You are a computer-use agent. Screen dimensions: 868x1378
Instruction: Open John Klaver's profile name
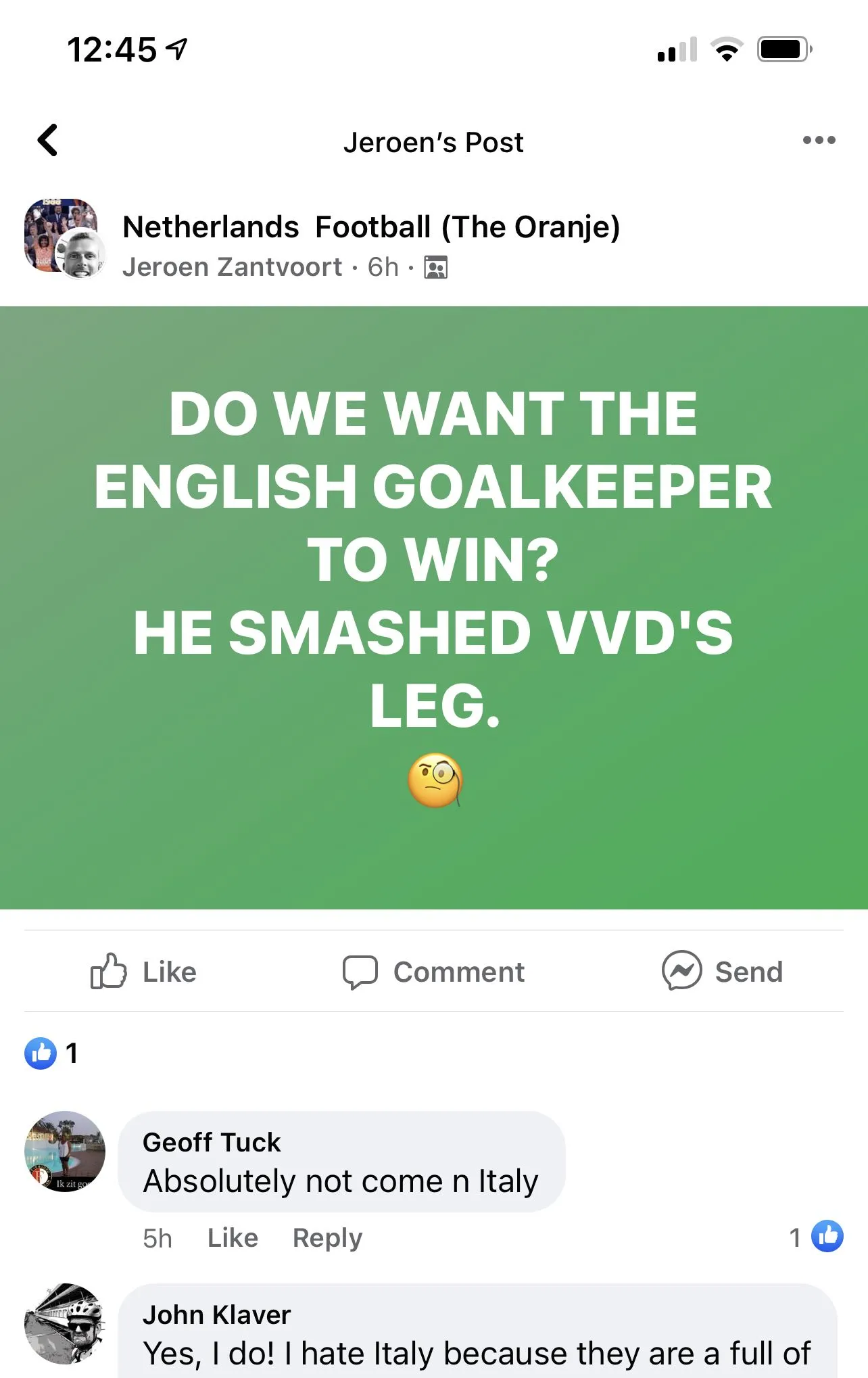[x=216, y=1314]
